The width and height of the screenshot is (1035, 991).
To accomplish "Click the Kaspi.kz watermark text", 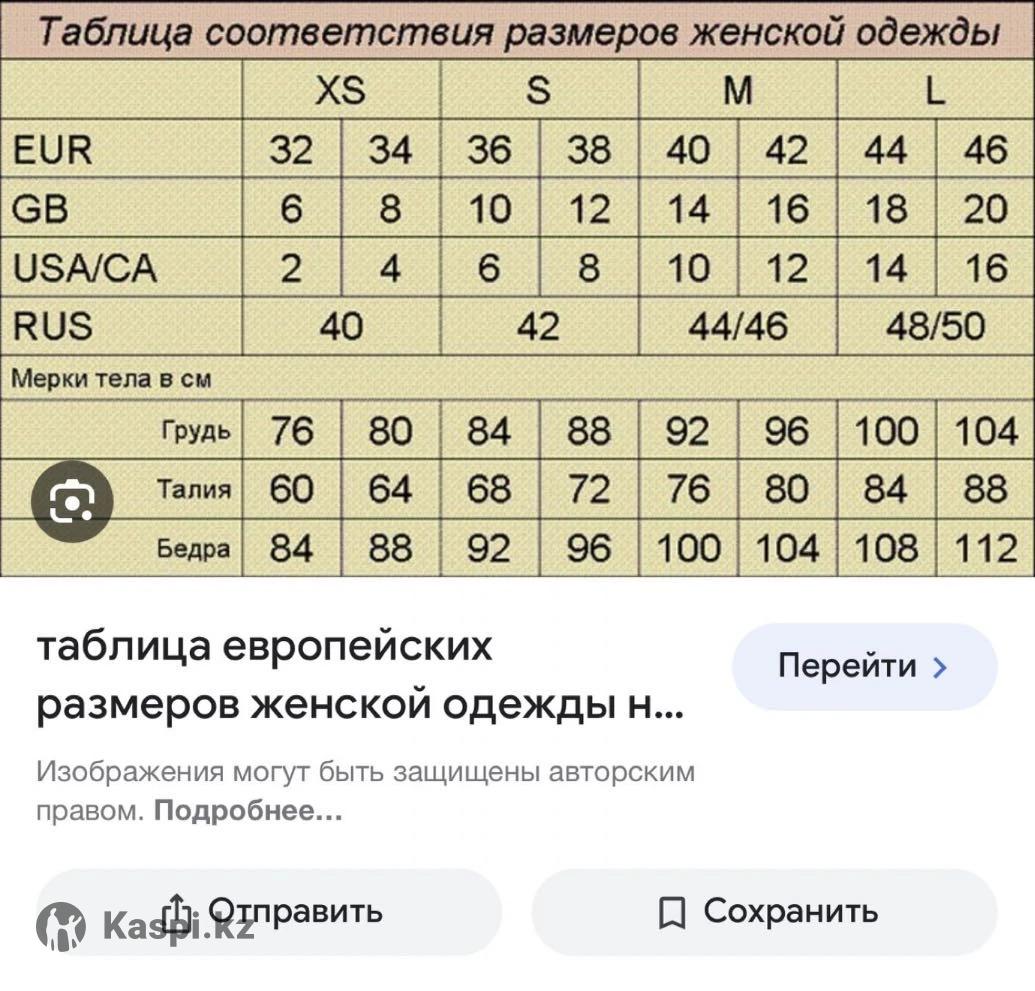I will [178, 926].
